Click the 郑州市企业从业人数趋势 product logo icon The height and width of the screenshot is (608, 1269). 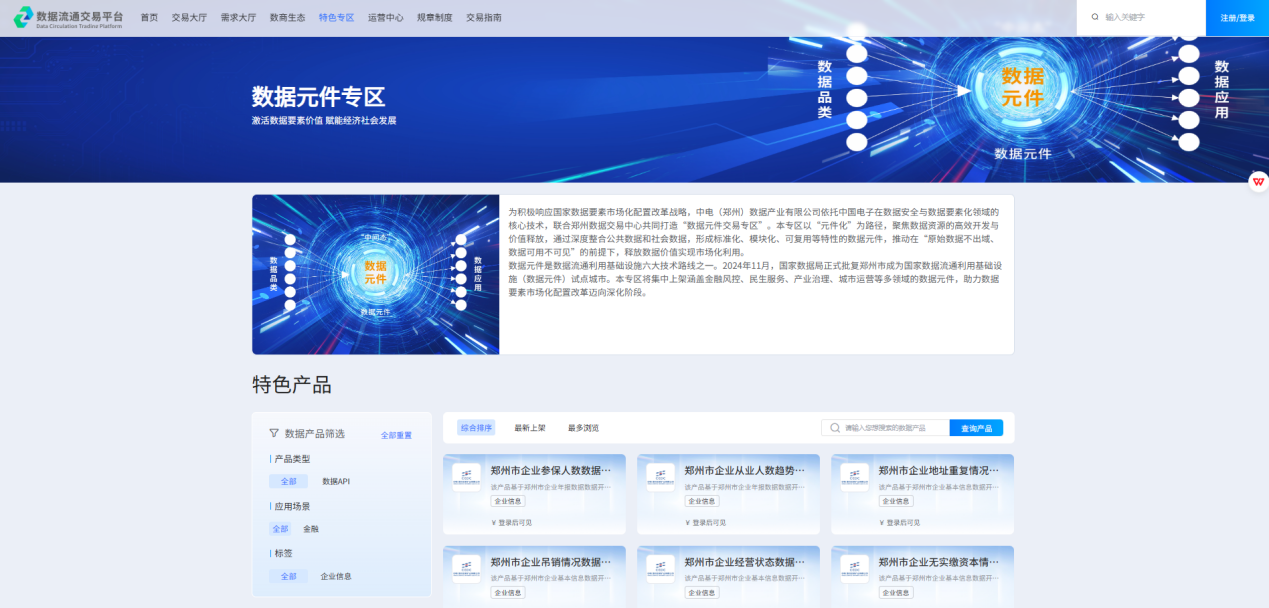(x=660, y=477)
